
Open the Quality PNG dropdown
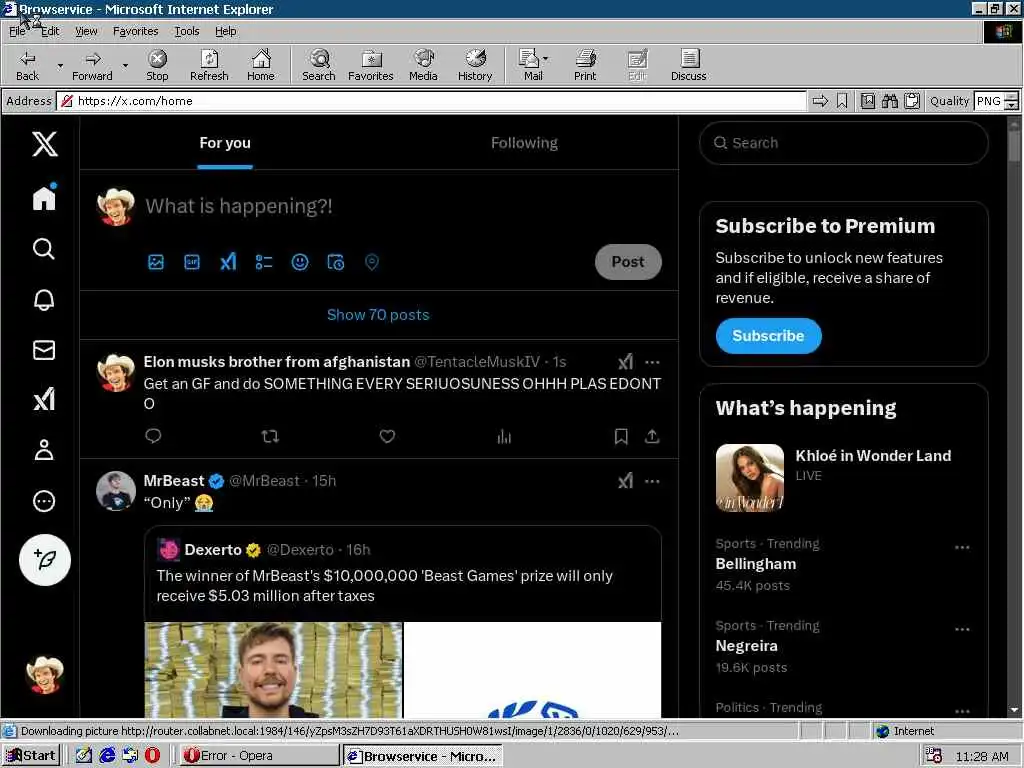click(1012, 101)
